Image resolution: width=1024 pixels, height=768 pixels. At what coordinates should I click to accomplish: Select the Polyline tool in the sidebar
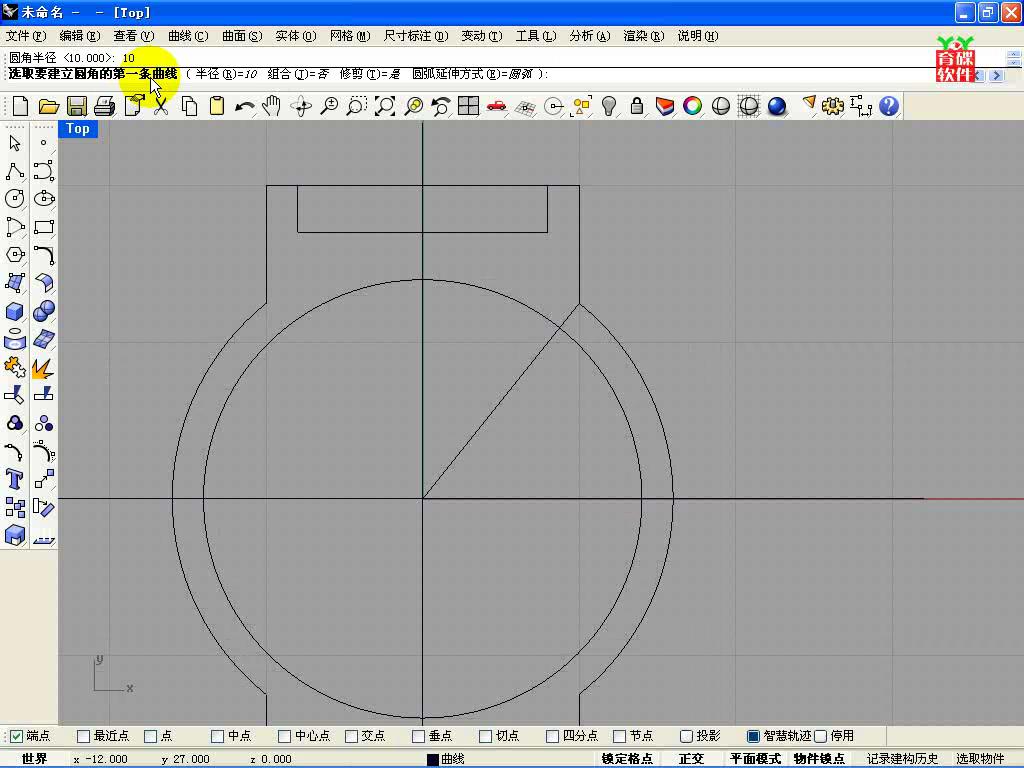[14, 171]
